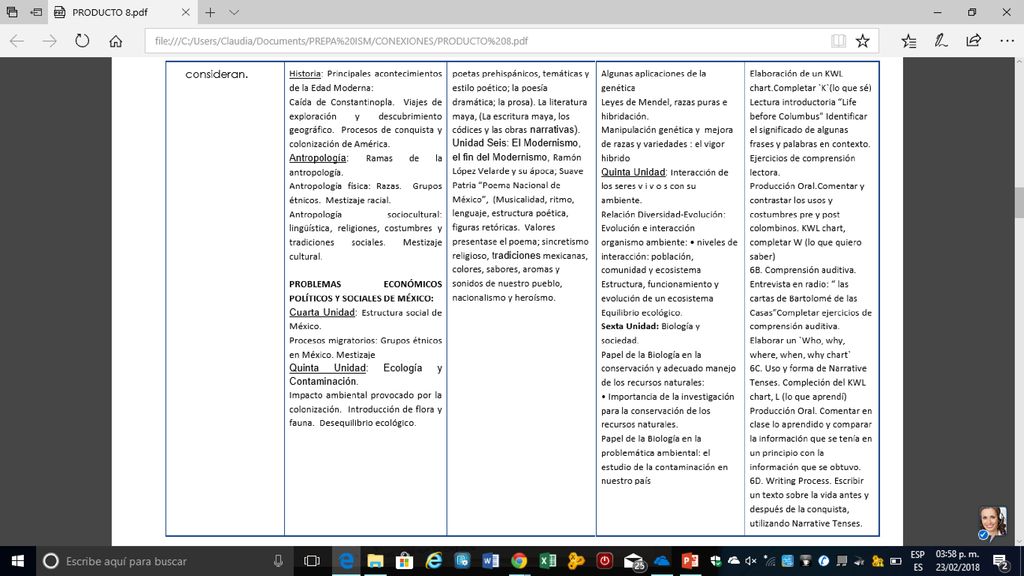Click the 'Cuarta Unidad' heading
Viewport: 1024px width, 576px height.
pos(322,312)
